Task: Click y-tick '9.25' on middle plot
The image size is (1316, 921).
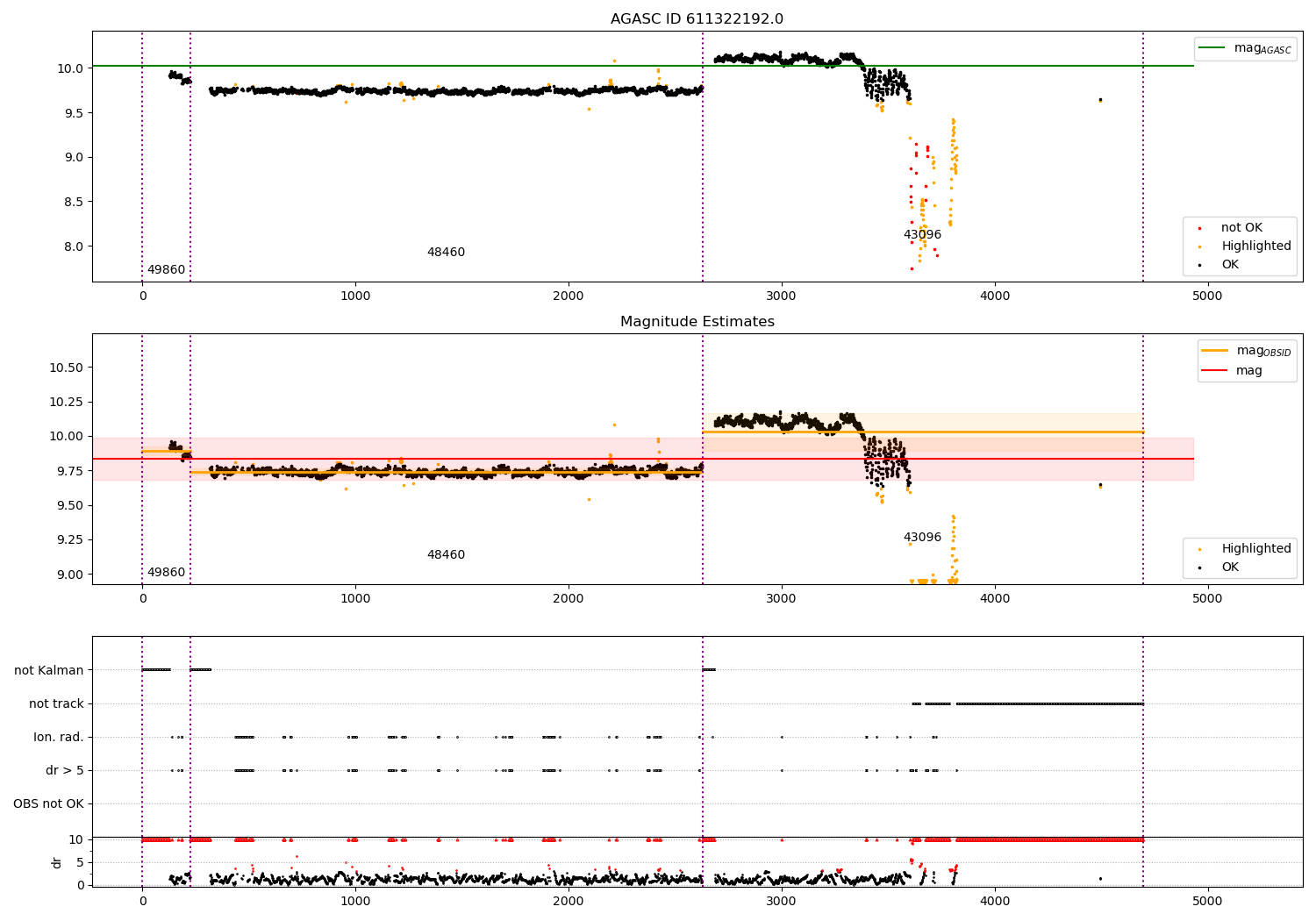Action: tap(72, 540)
